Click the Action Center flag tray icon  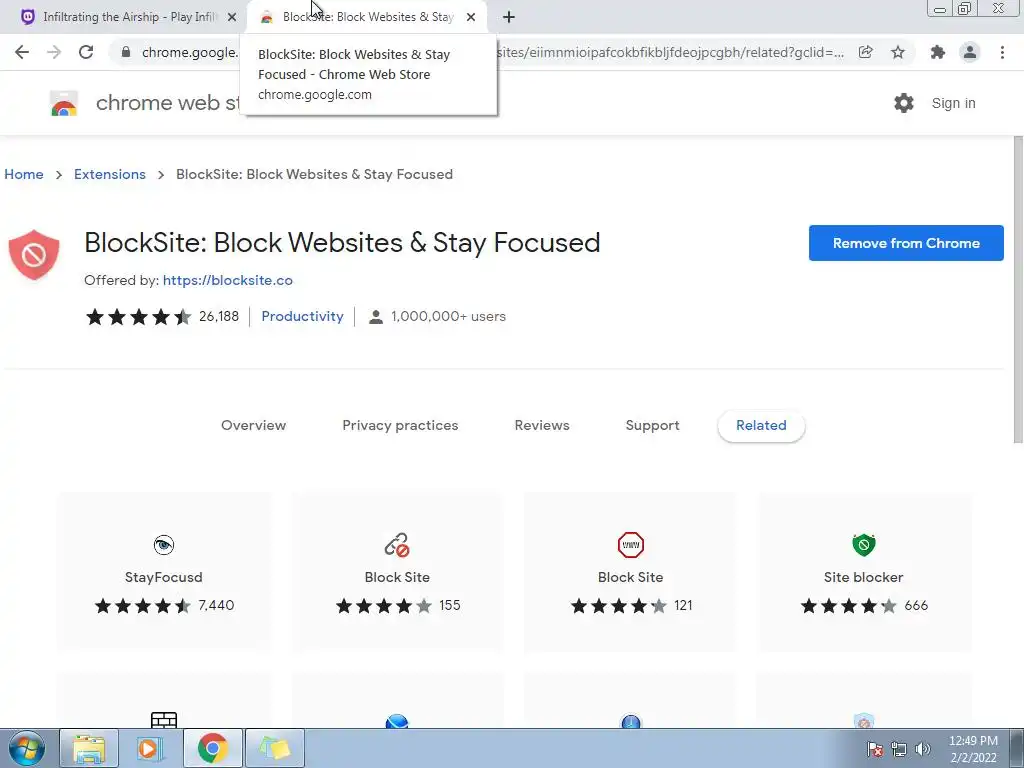tap(874, 749)
